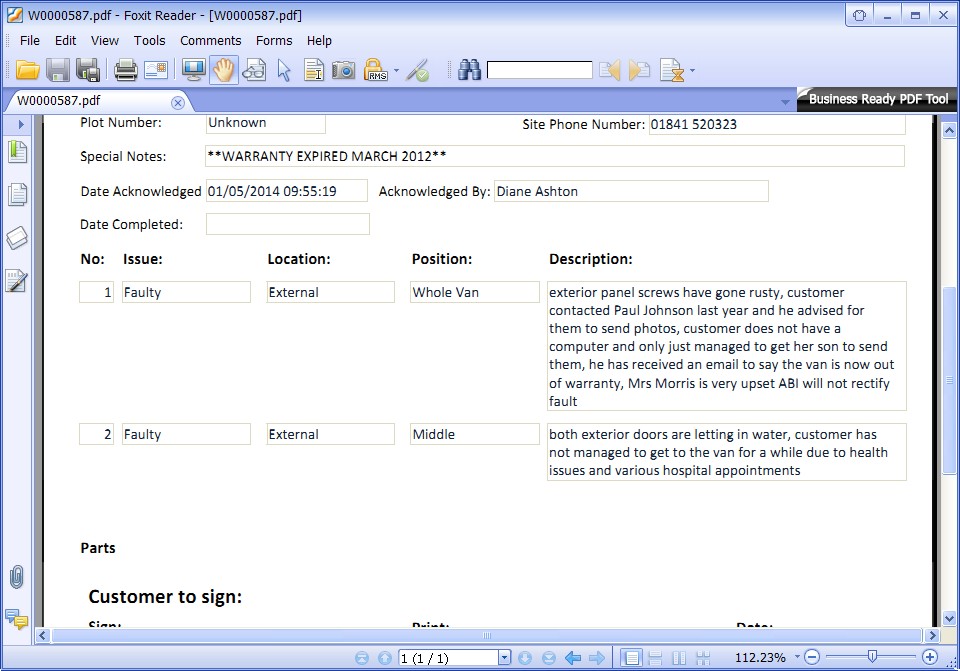This screenshot has height=671, width=960.
Task: Select the Snapshot camera tool
Action: tap(343, 70)
